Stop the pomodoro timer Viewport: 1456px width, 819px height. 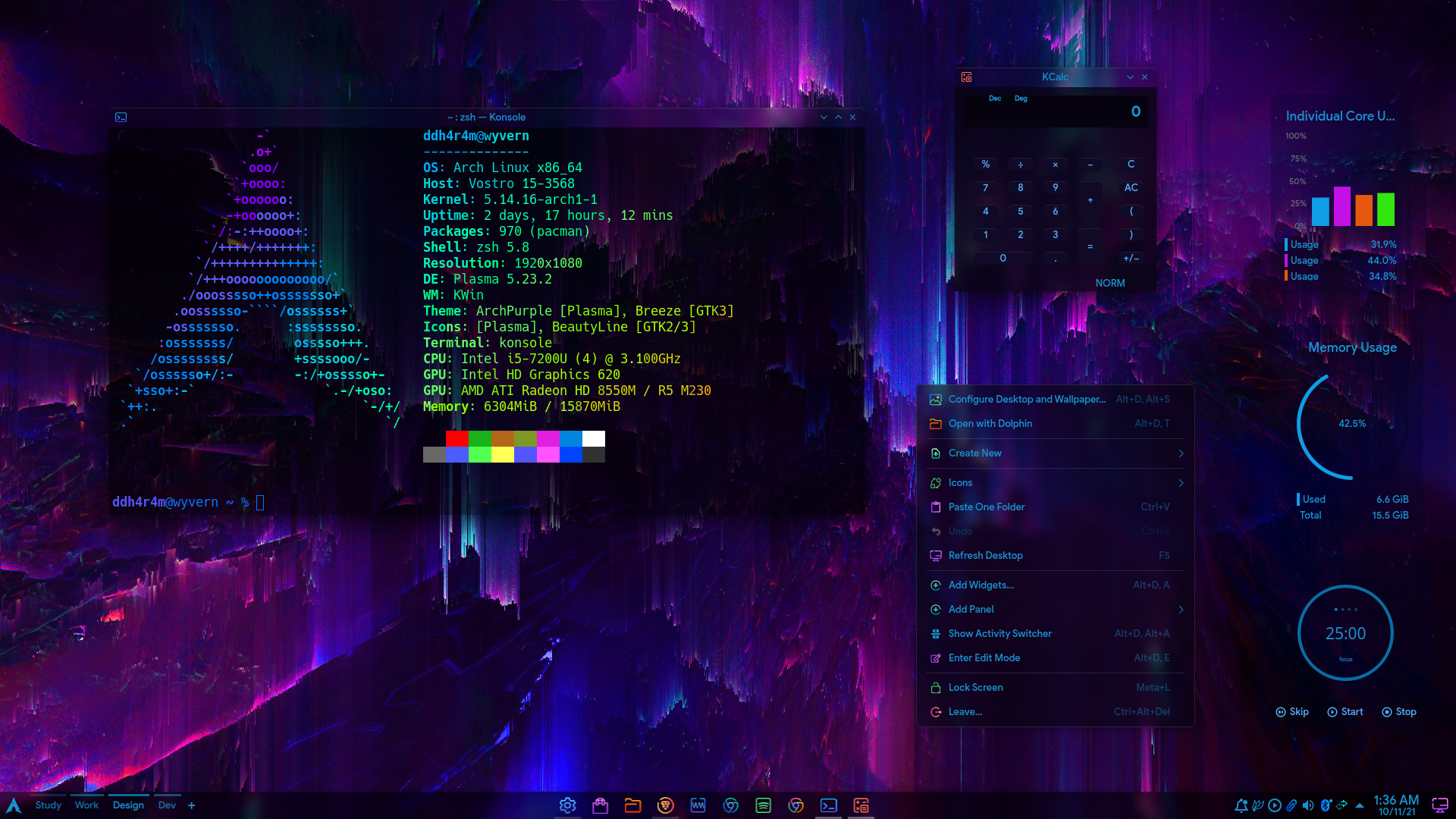tap(1399, 711)
